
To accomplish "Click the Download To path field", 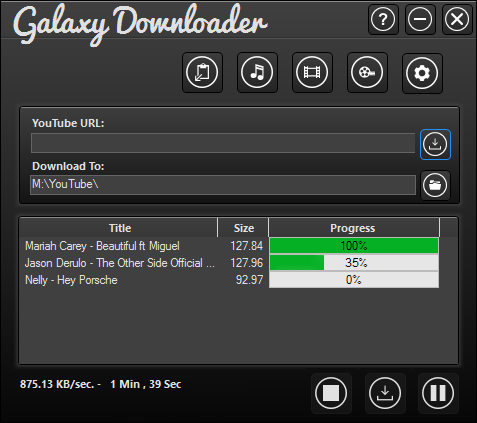I will pos(223,185).
